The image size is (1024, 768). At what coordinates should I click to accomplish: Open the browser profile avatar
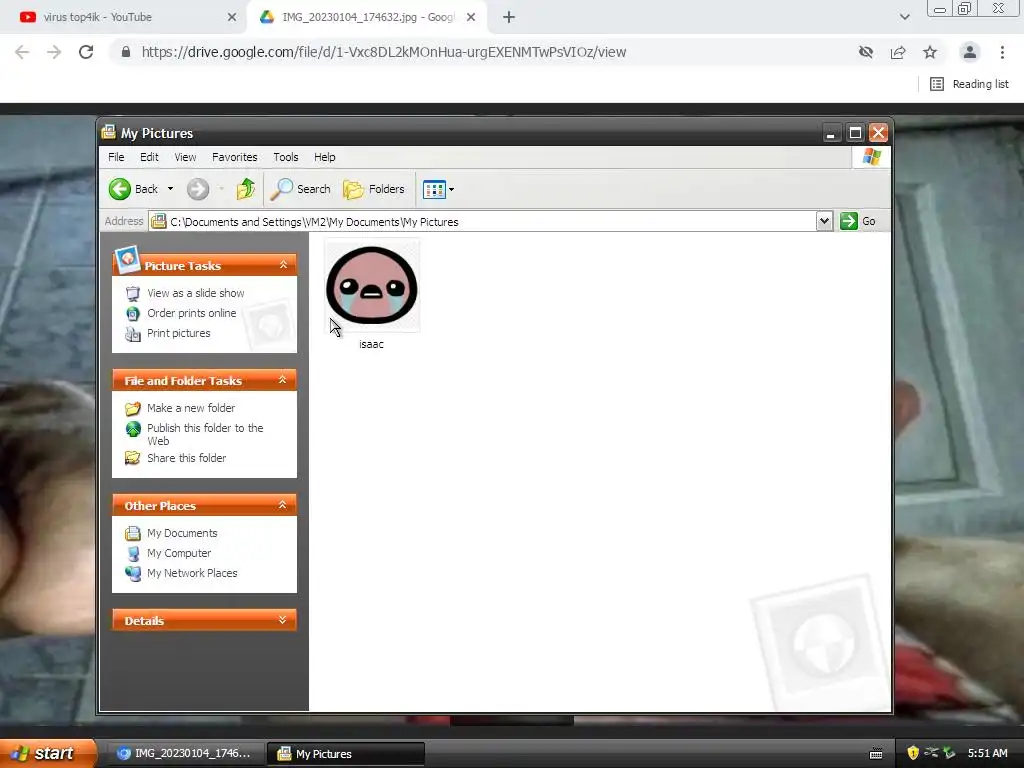(x=970, y=52)
